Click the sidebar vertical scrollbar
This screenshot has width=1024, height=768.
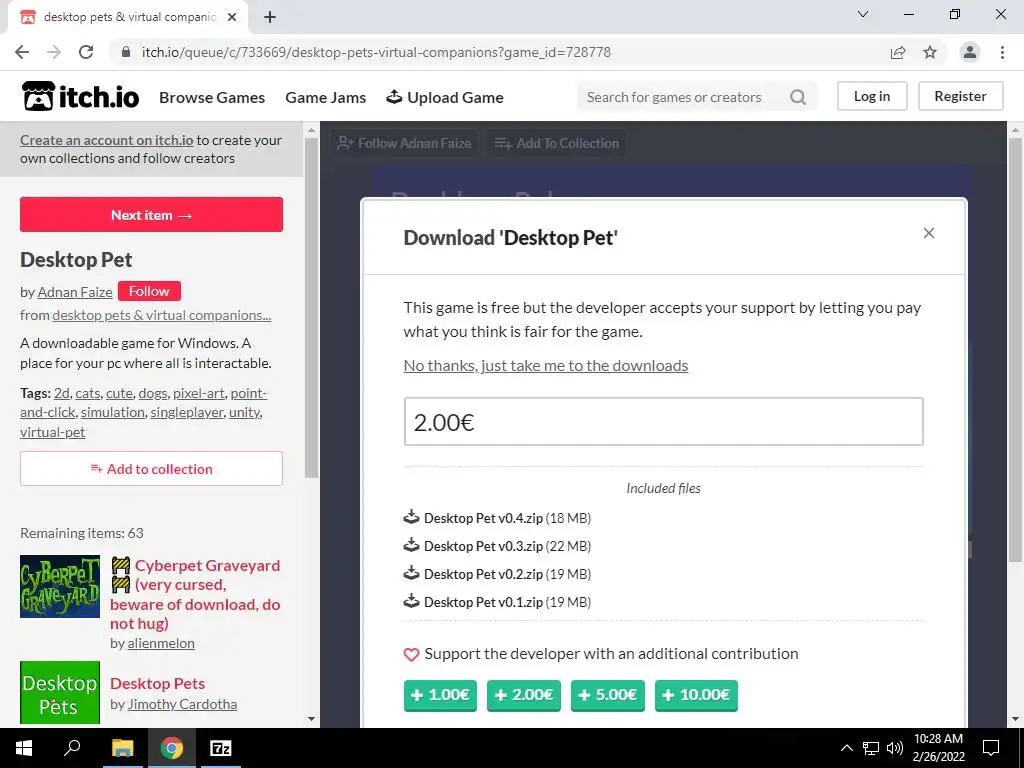(x=312, y=307)
